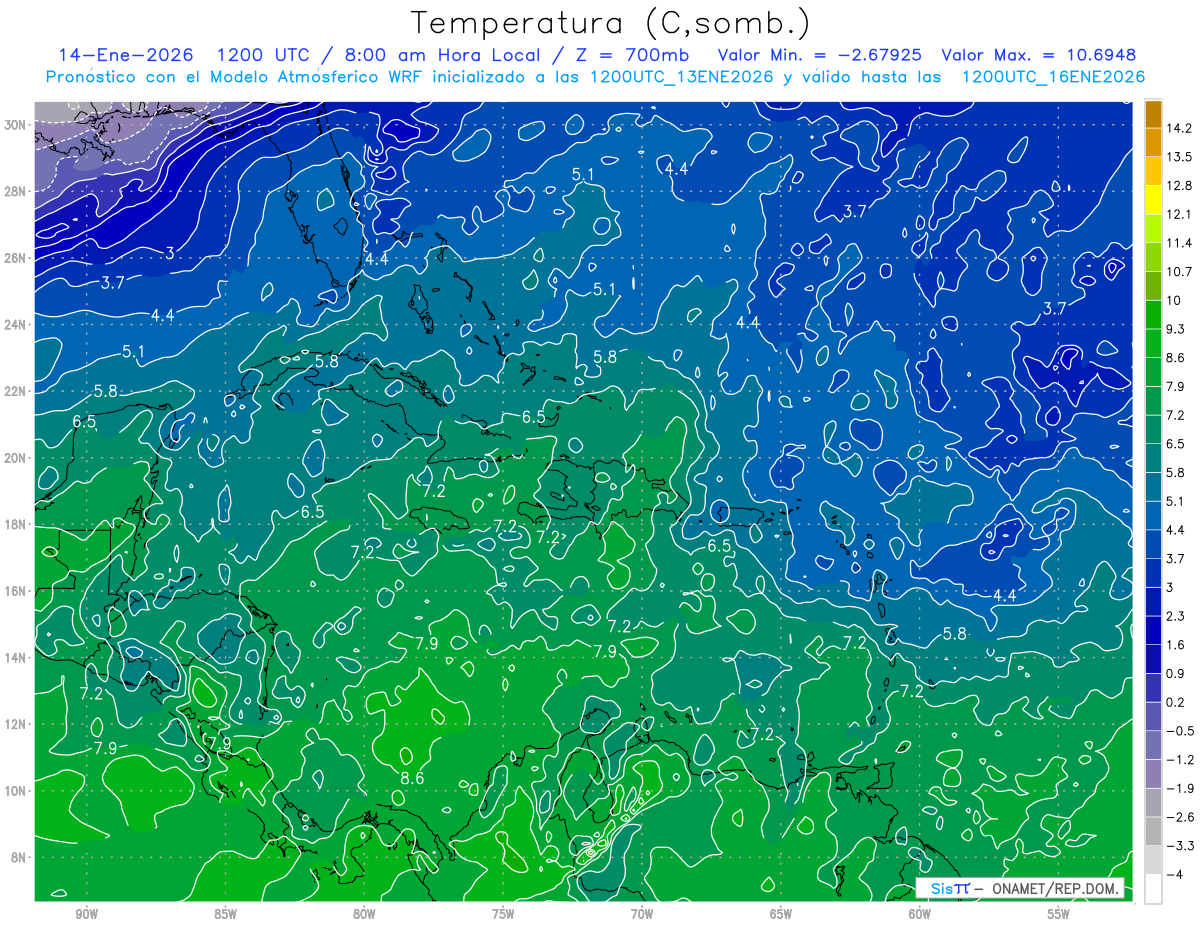Click the '22N' latitude label
The width and height of the screenshot is (1200, 927).
[x=15, y=391]
